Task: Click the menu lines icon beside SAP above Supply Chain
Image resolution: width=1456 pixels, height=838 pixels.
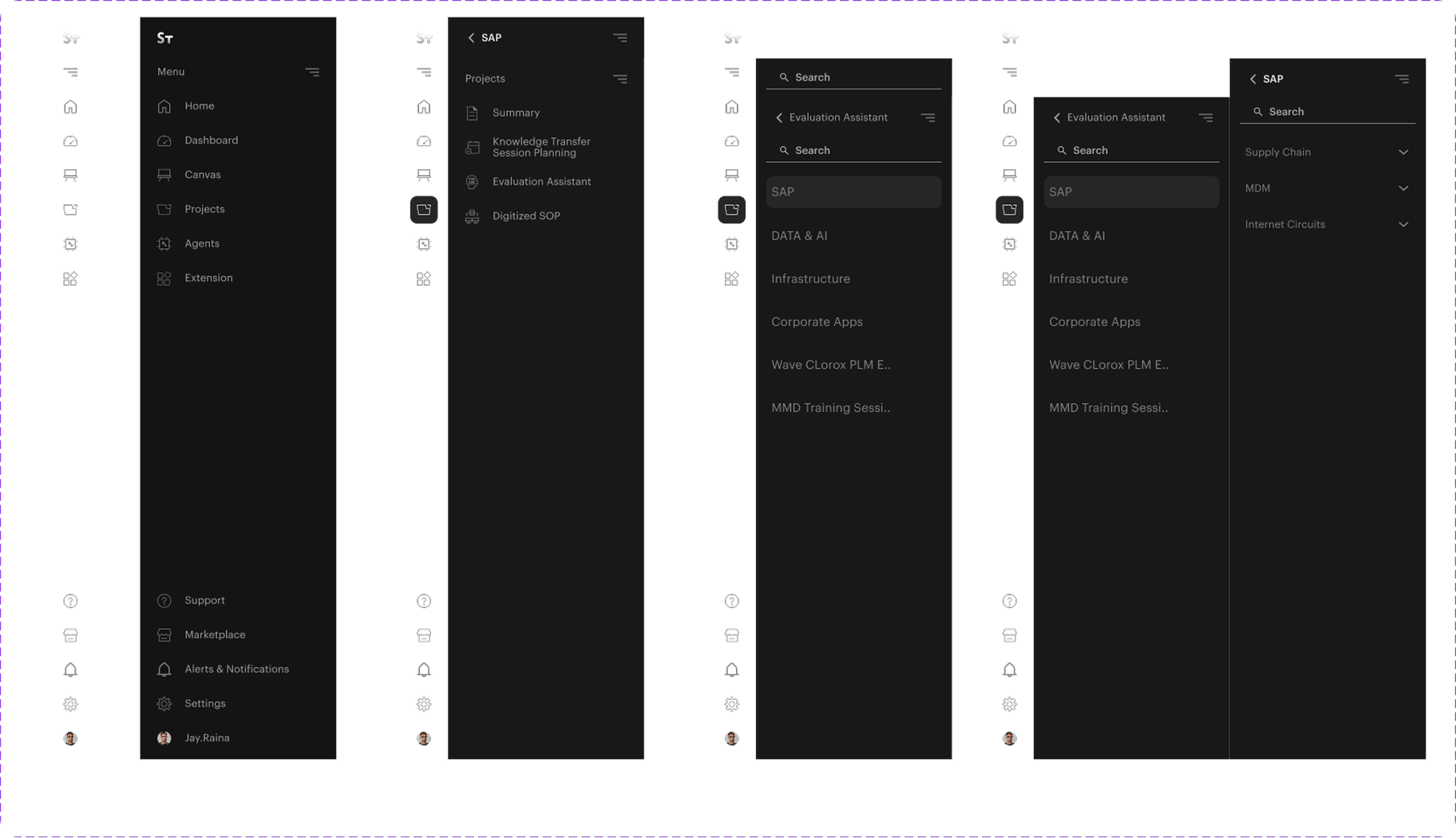Action: tap(1402, 79)
